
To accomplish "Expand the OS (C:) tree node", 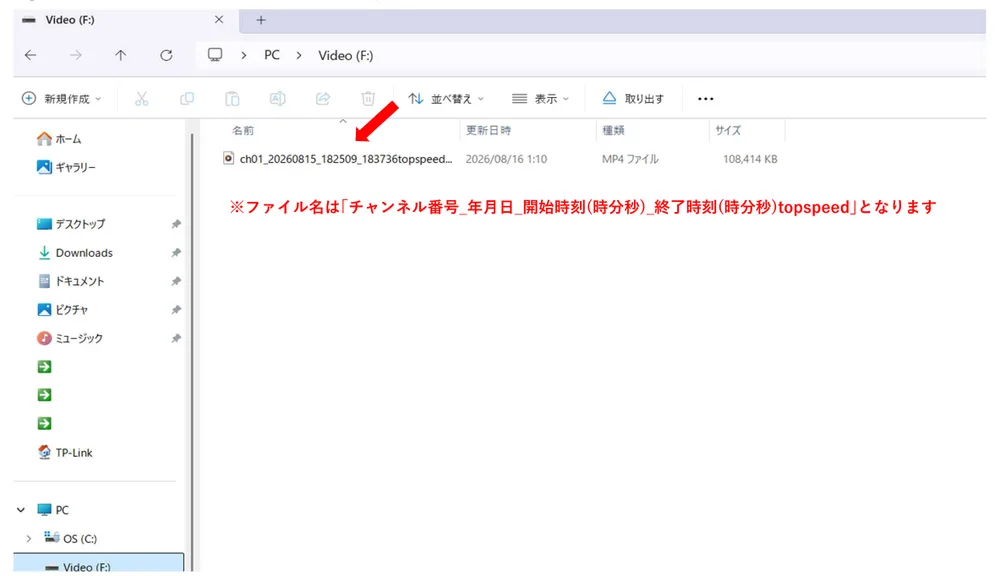I will 29,539.
